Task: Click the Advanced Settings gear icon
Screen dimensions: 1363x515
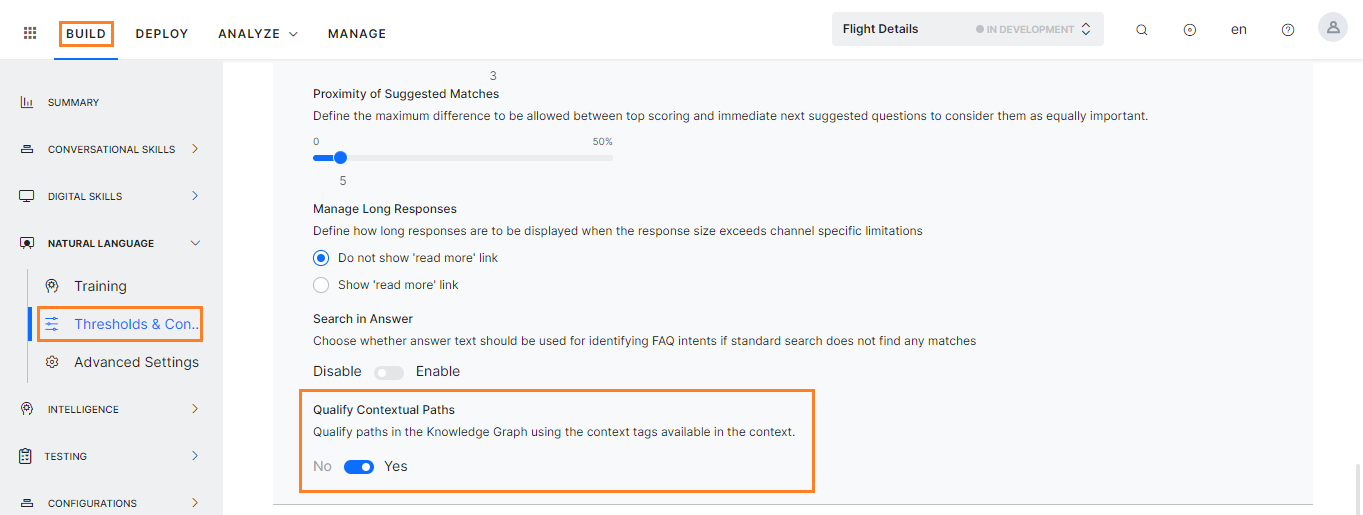Action: point(52,362)
